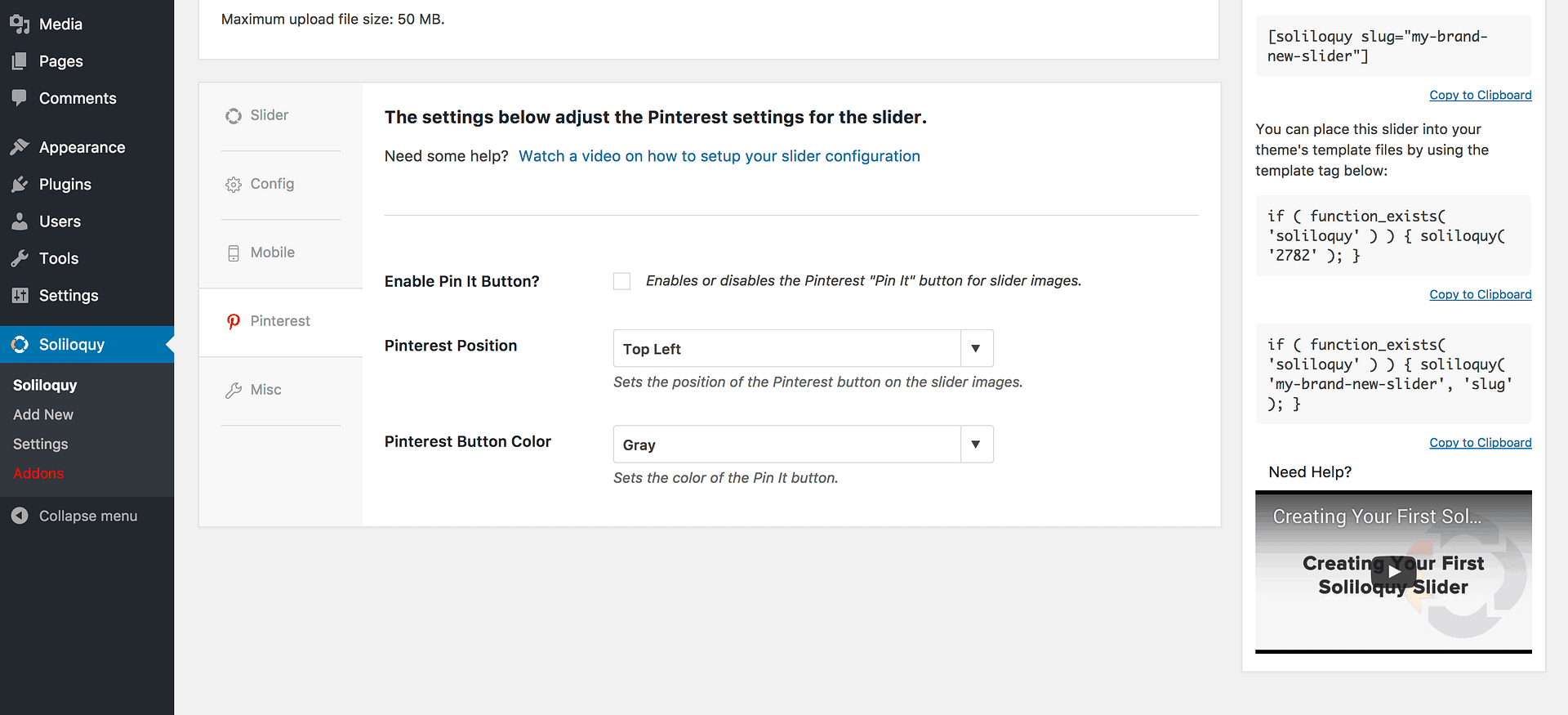Copy the shortcode to clipboard
Screen dimensions: 1568x715
(1480, 95)
